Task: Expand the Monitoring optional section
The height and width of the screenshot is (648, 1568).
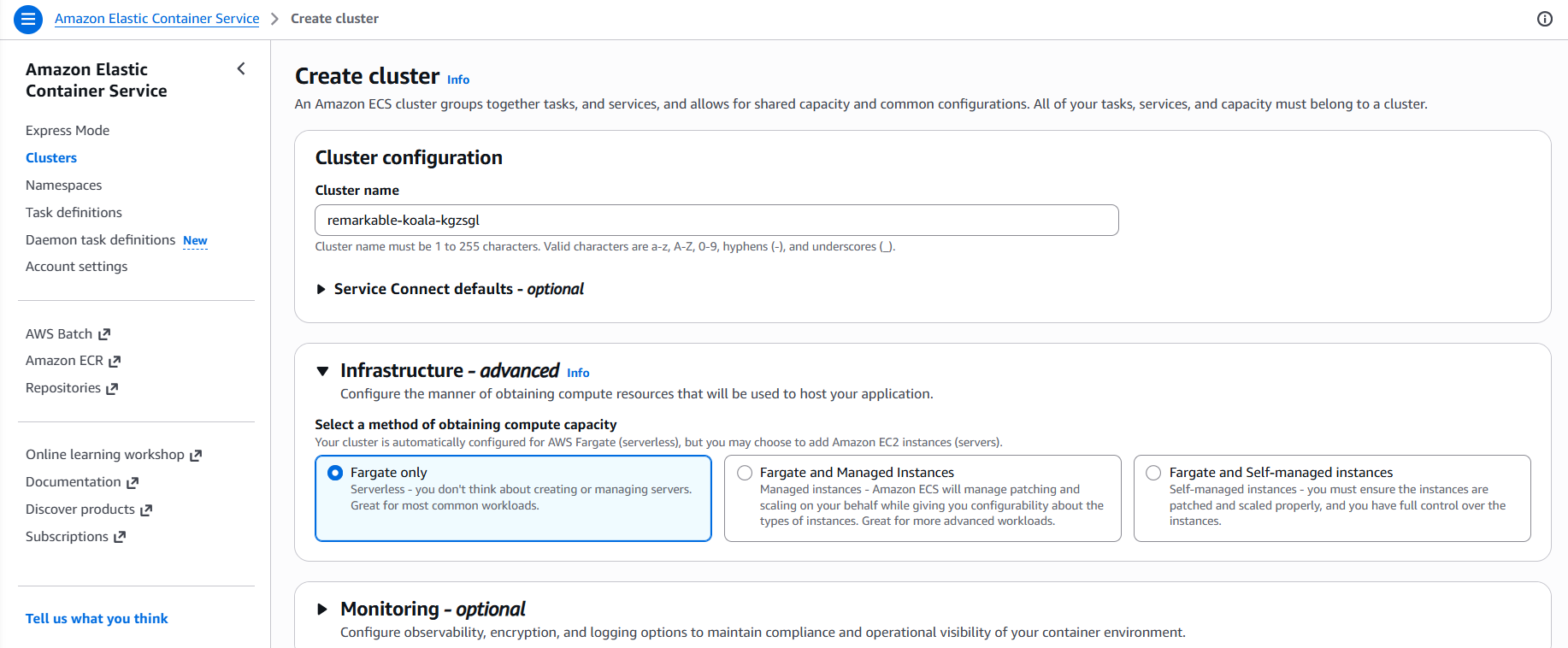Action: 322,609
